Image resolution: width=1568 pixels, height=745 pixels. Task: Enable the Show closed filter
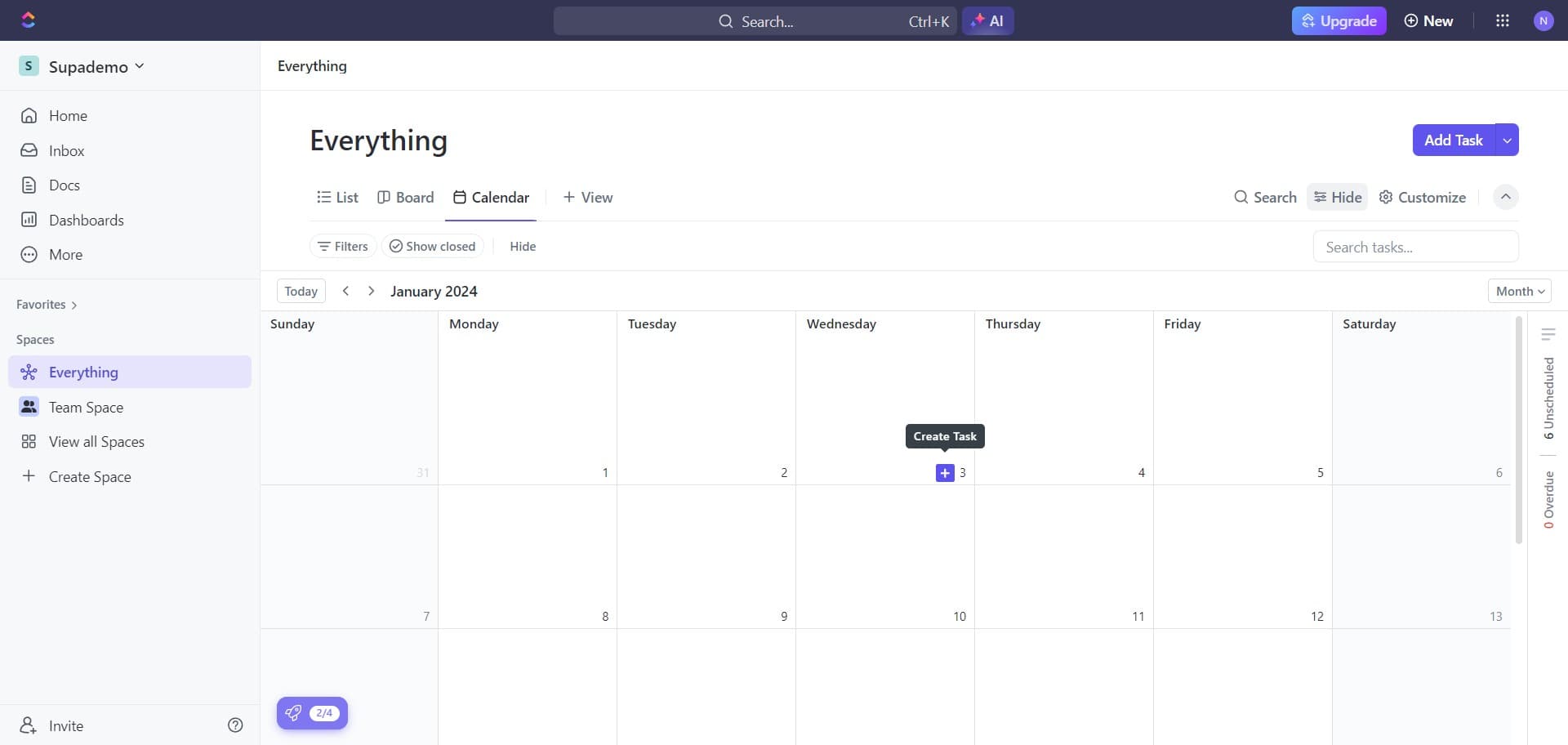point(432,246)
